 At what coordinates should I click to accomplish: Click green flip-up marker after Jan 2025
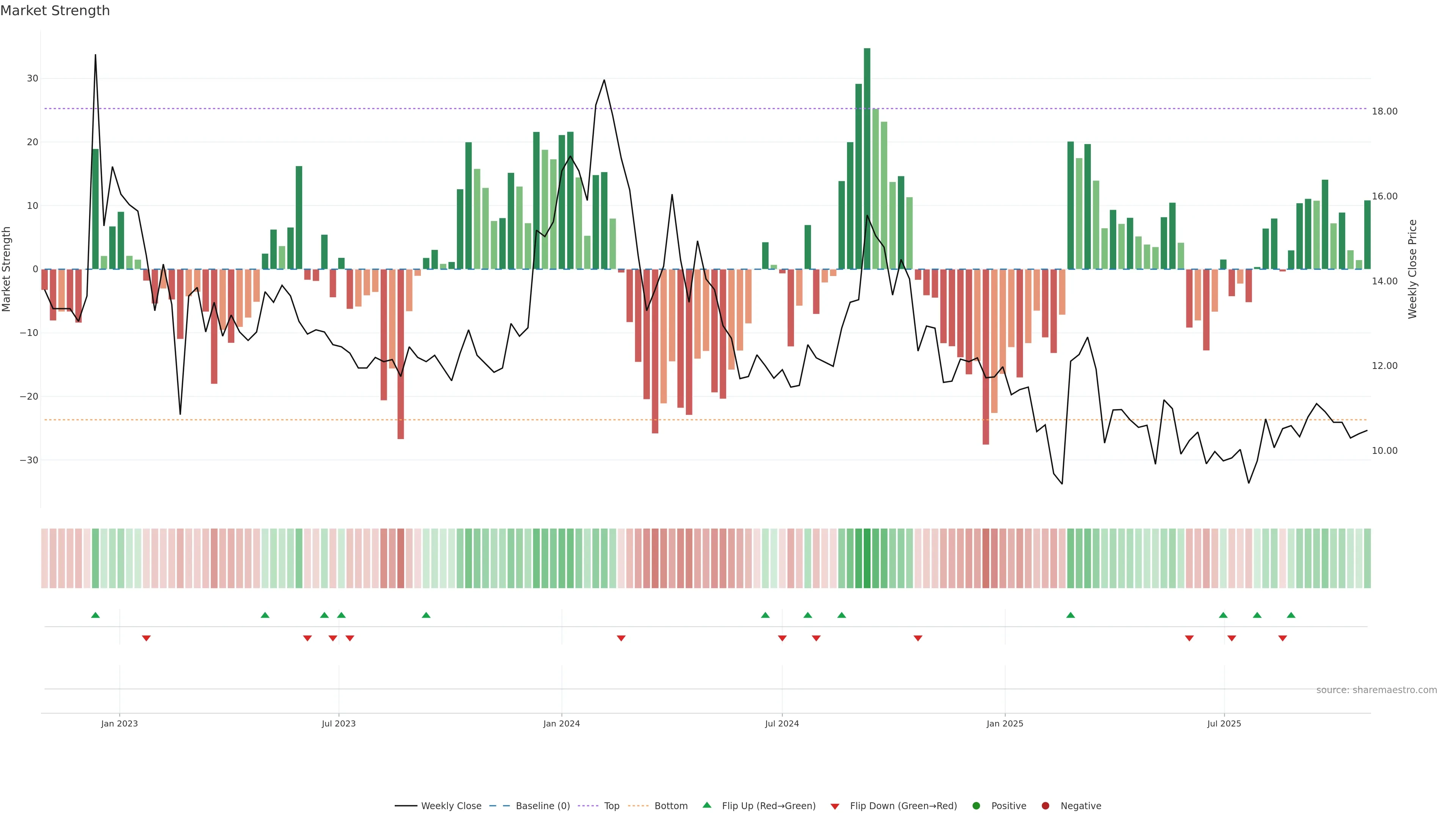(x=1070, y=615)
